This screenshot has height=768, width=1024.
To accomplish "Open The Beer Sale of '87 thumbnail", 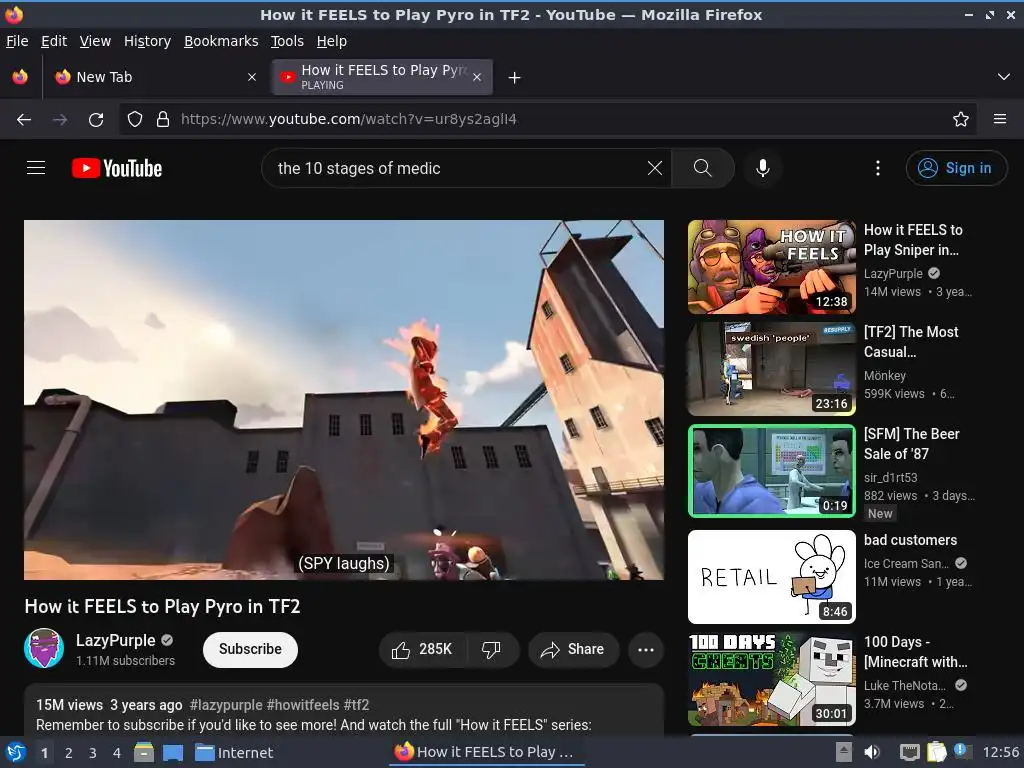I will point(771,471).
